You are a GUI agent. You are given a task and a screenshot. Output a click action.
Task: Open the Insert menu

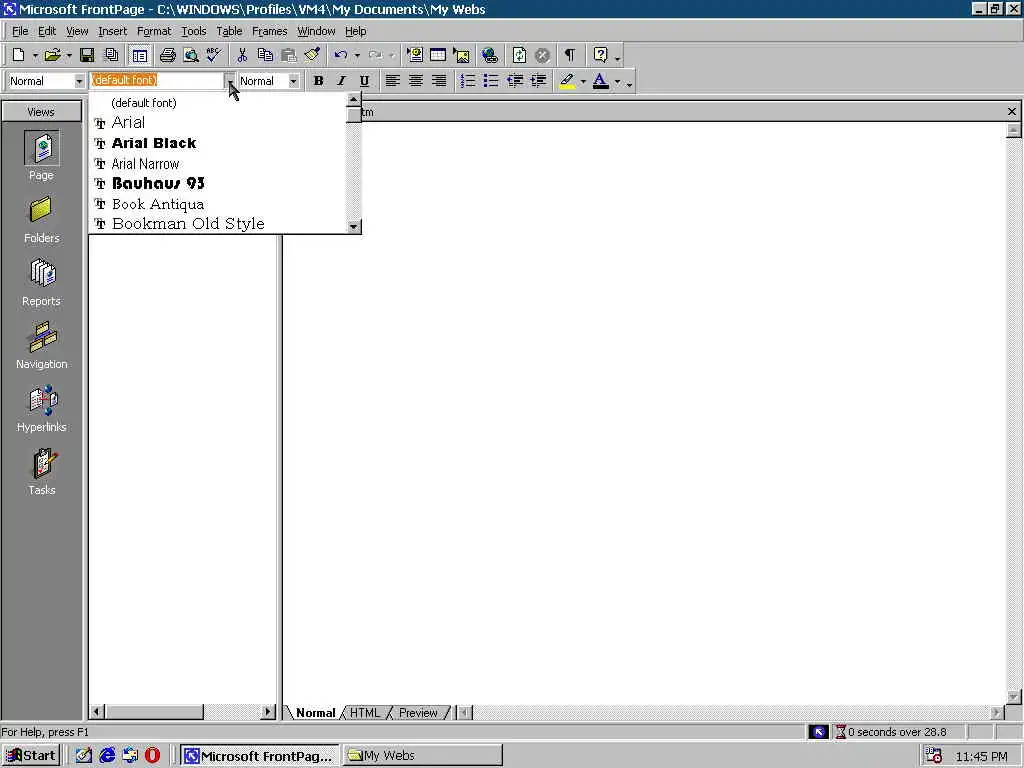click(112, 31)
